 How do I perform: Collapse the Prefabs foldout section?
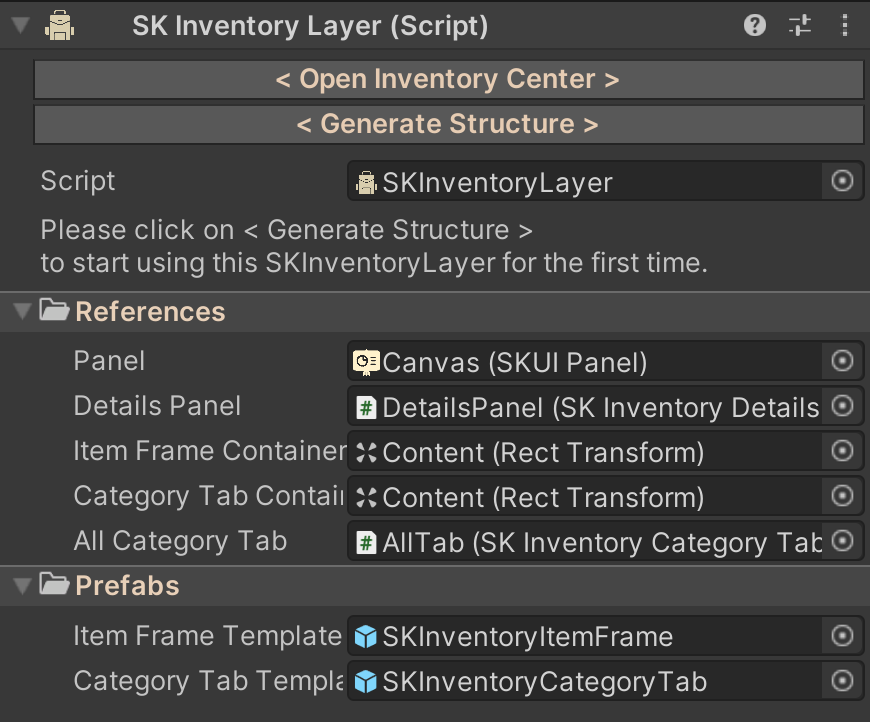click(x=22, y=586)
